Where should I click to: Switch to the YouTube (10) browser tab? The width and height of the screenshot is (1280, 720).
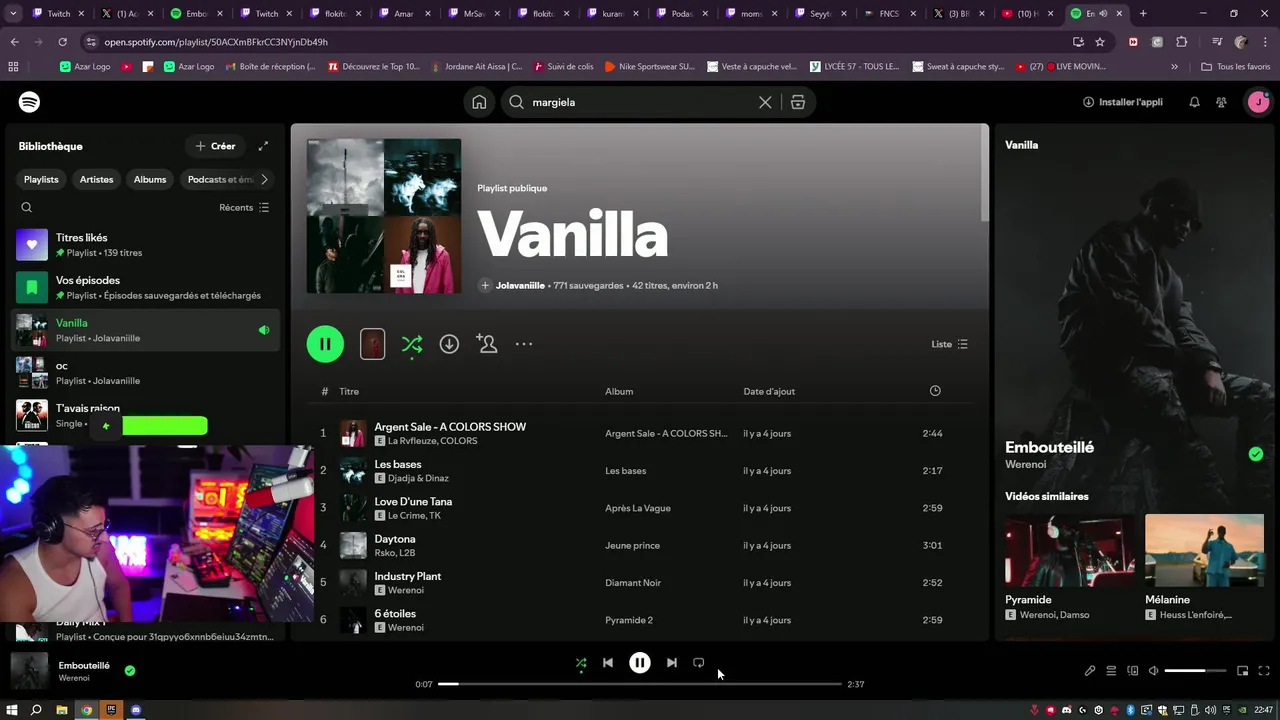point(1025,14)
